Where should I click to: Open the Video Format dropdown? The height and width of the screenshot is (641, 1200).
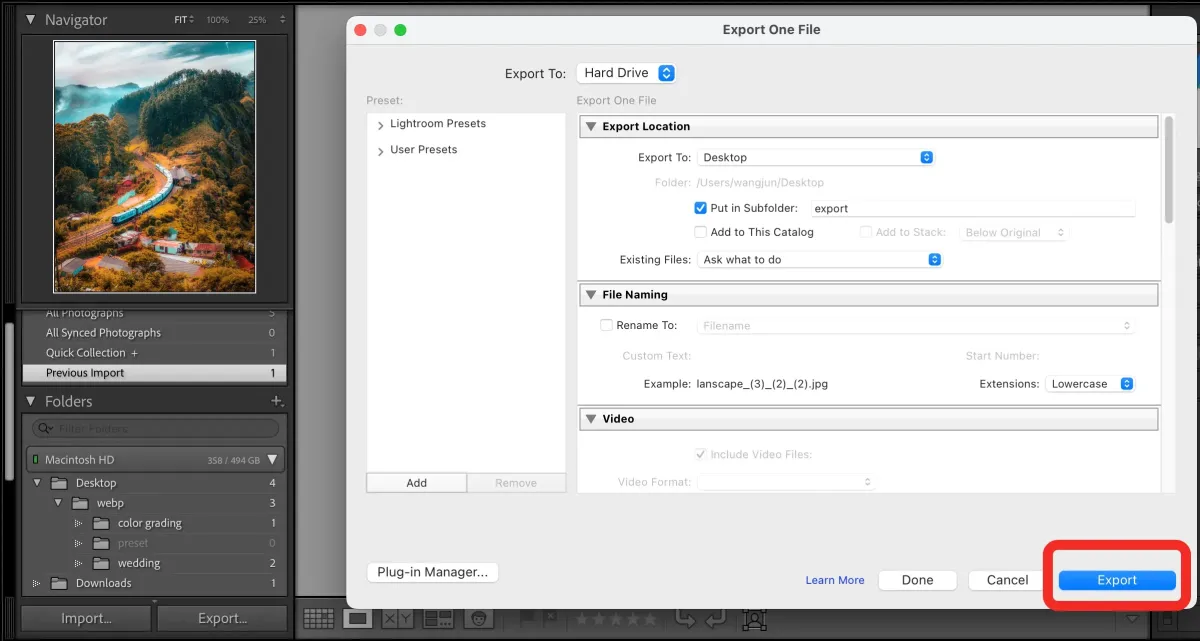[786, 482]
